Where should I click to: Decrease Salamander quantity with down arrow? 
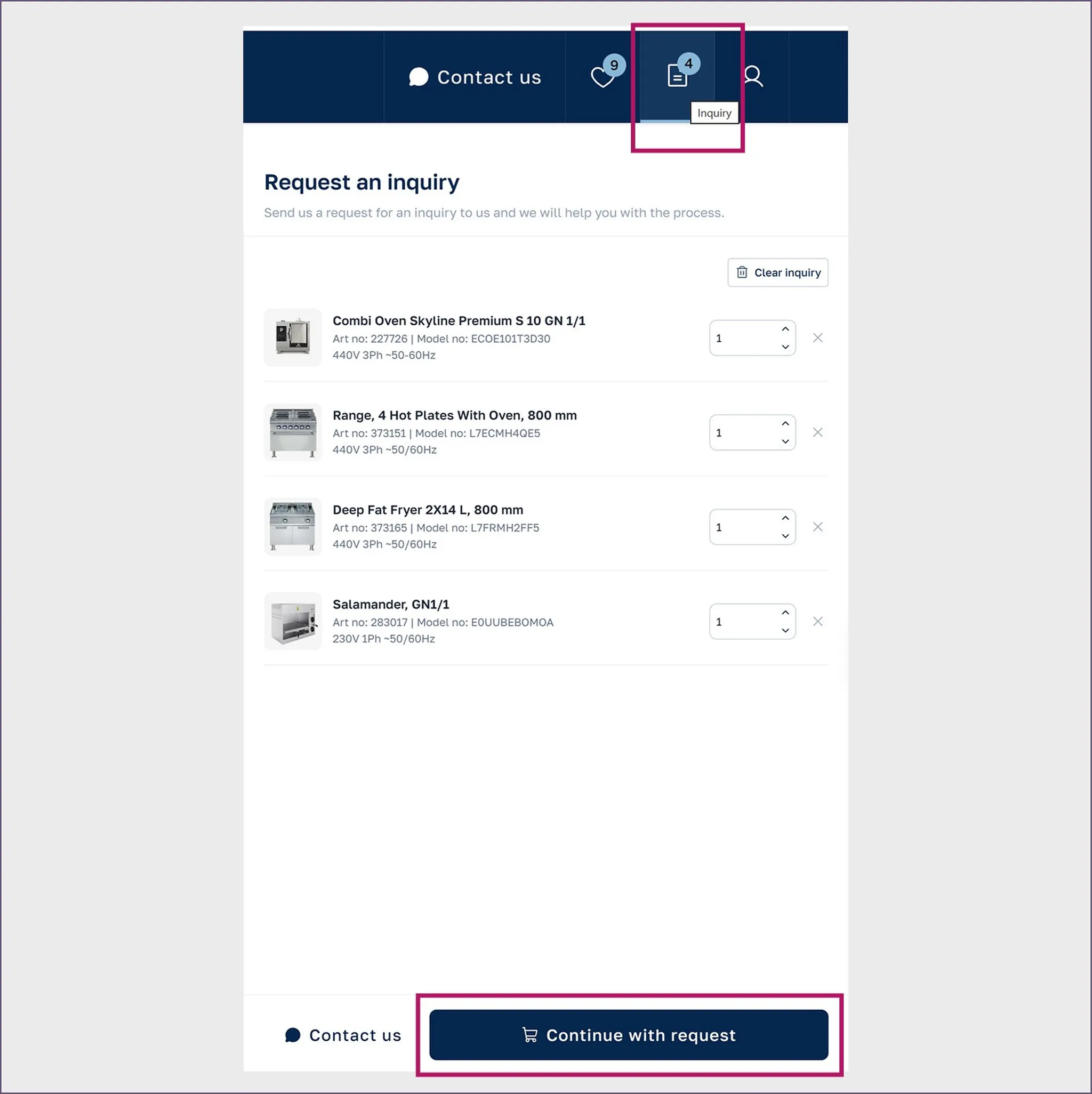coord(785,631)
